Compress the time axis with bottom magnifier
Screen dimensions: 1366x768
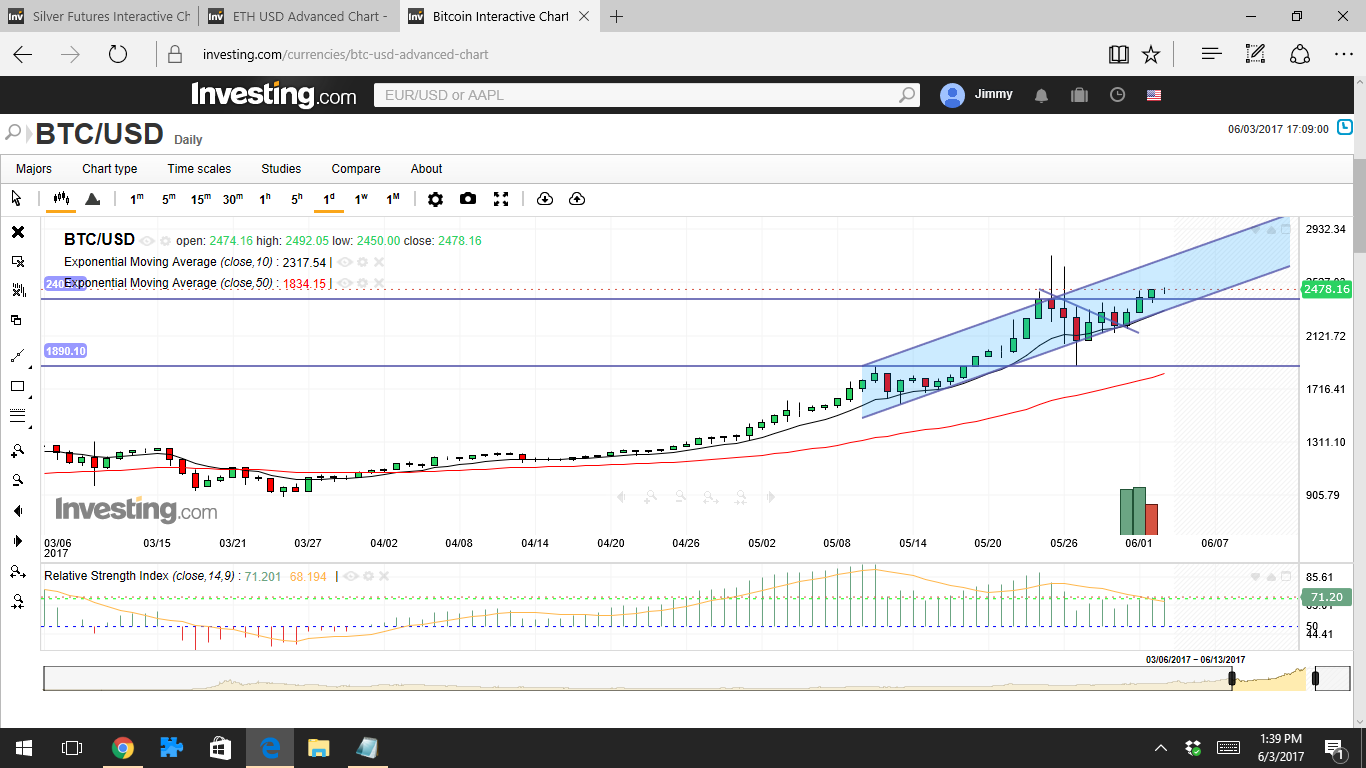pyautogui.click(x=18, y=601)
